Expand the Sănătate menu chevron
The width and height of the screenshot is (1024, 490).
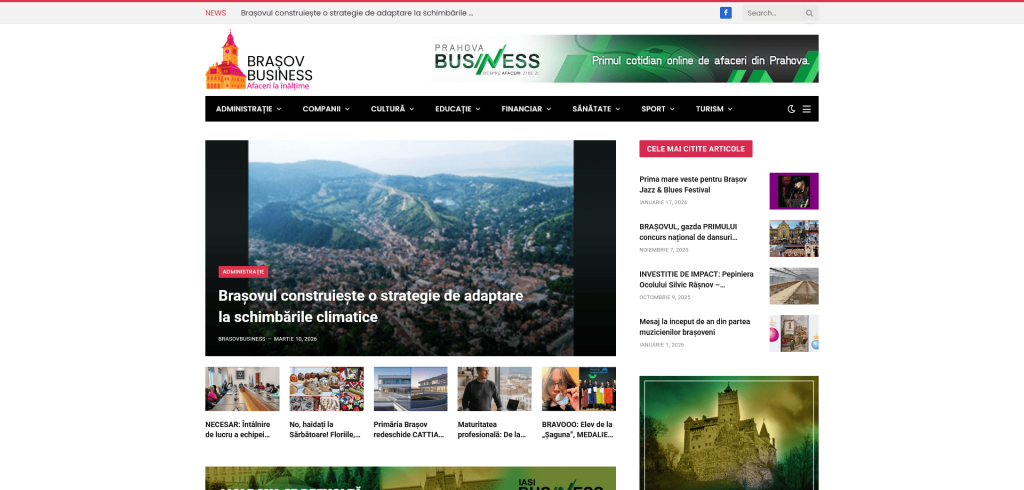pos(618,109)
